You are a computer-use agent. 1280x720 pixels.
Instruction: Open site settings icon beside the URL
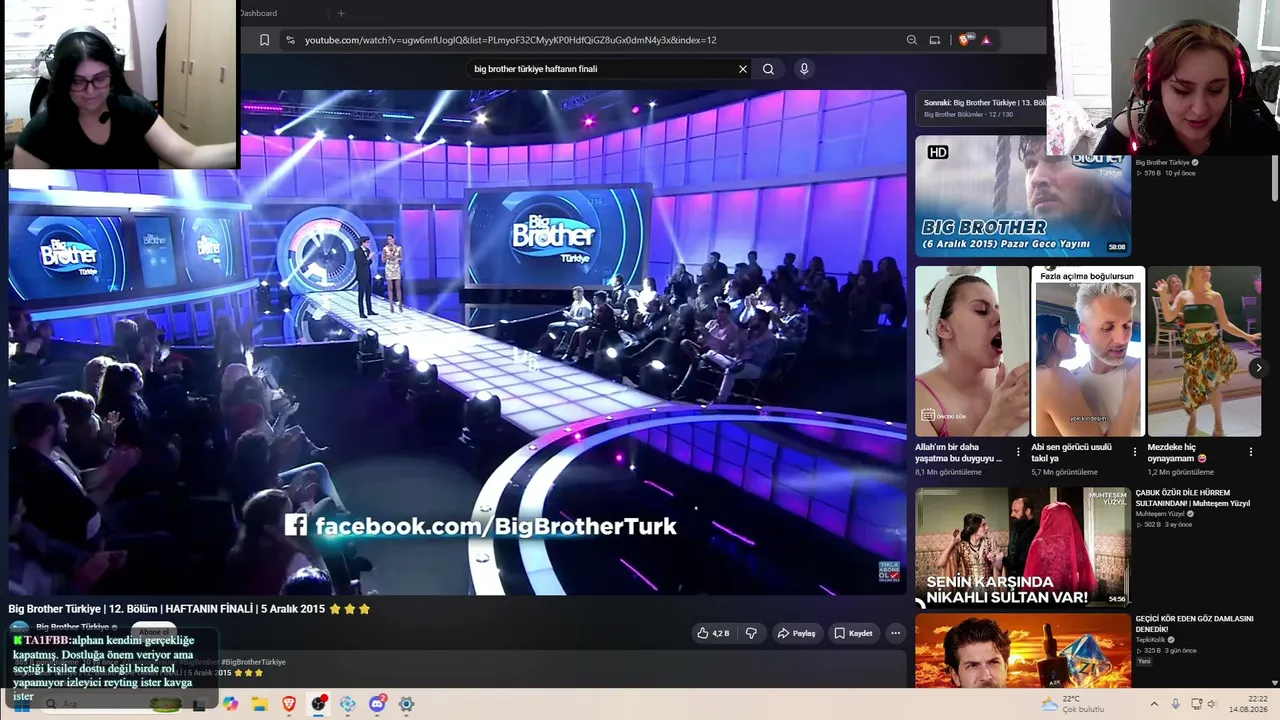pos(290,40)
